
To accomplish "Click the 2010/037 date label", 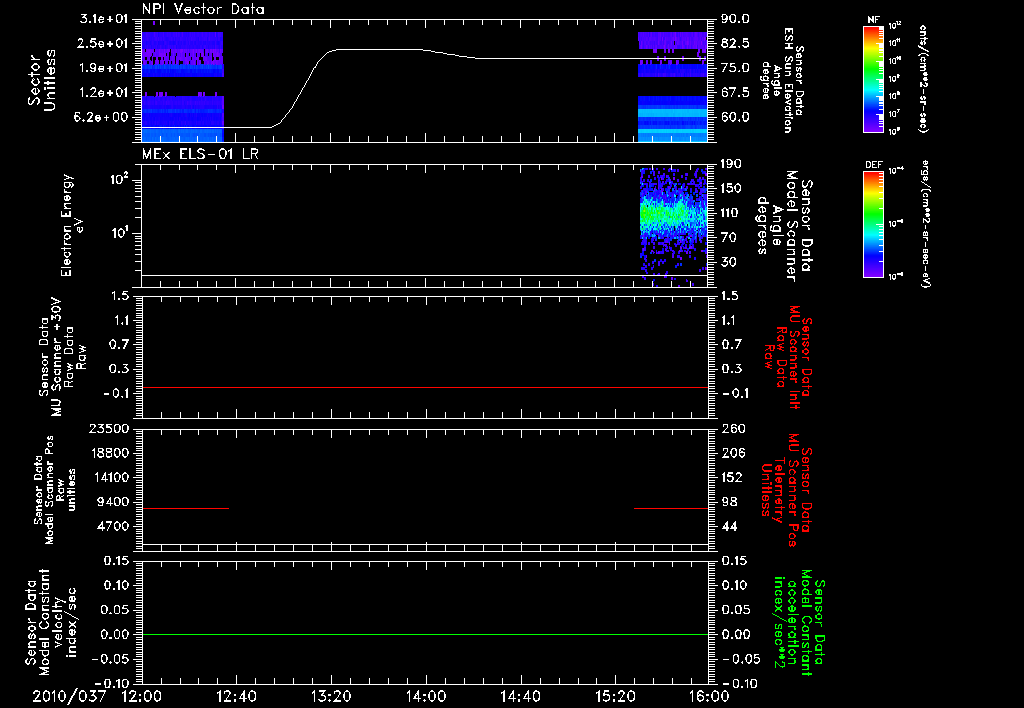I will 69,697.
